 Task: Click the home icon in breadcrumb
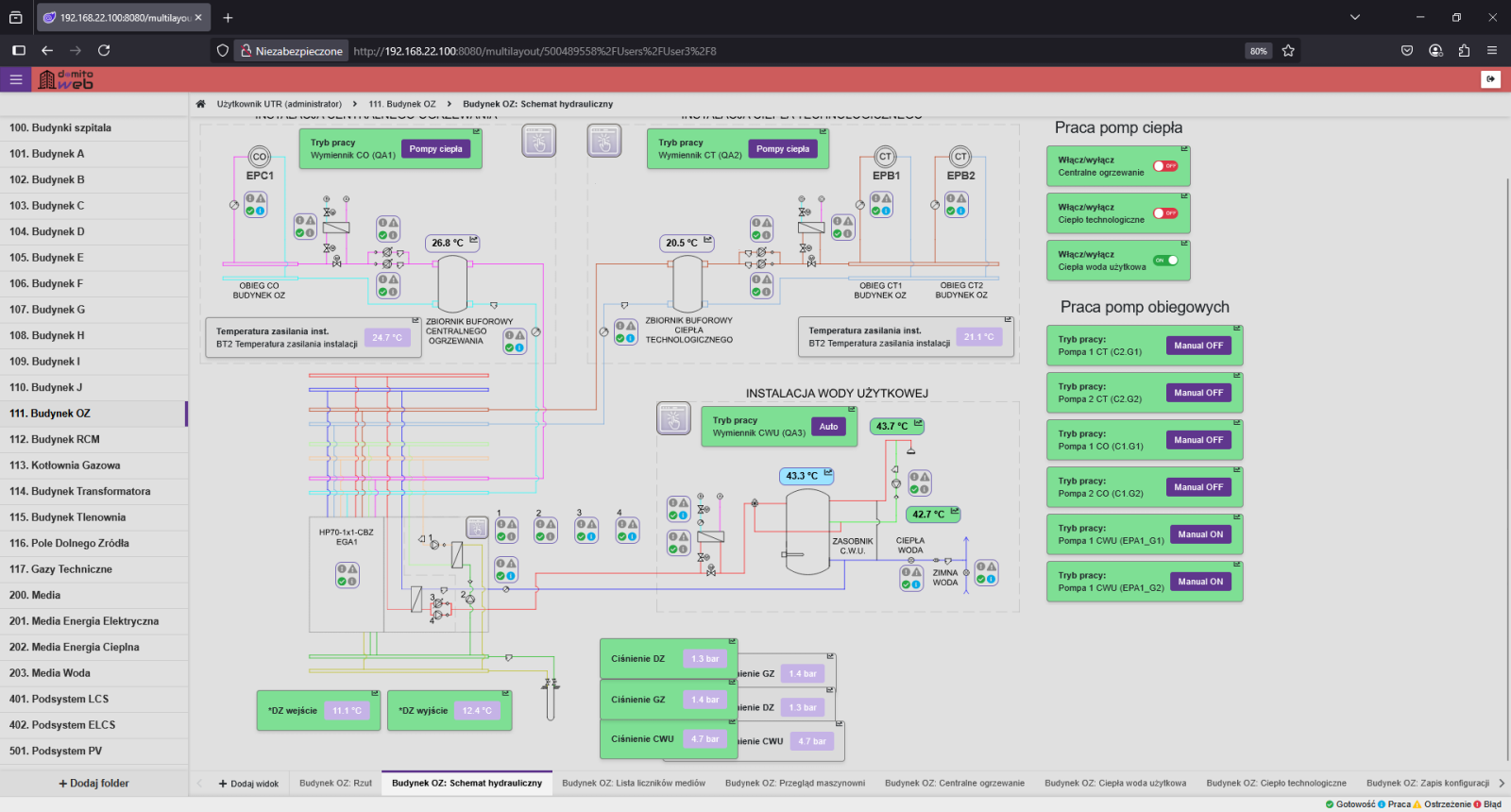(200, 104)
